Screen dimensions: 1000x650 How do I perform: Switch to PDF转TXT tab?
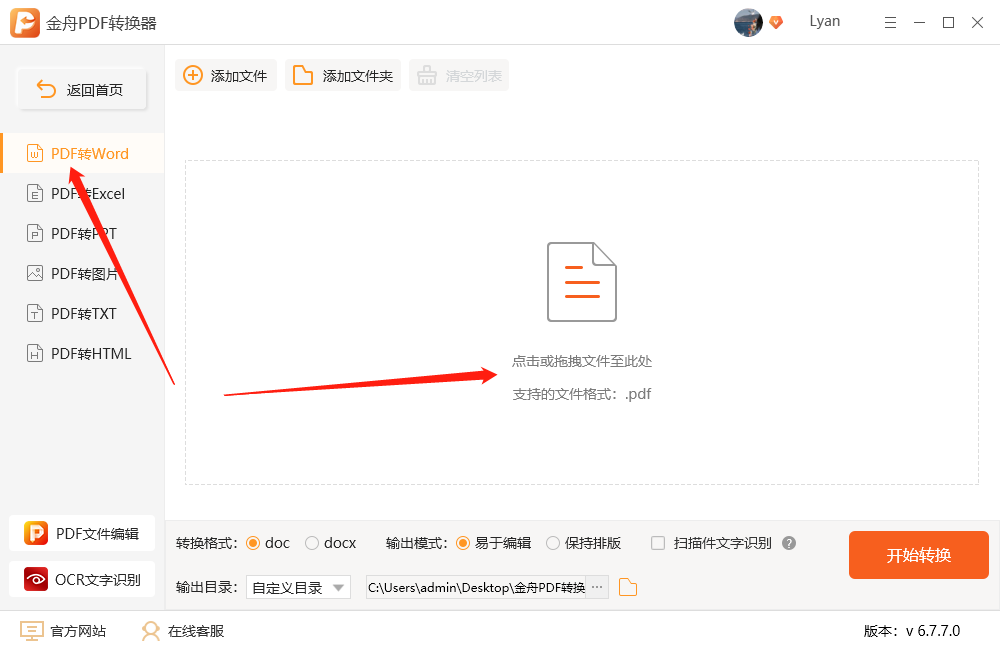click(x=82, y=313)
